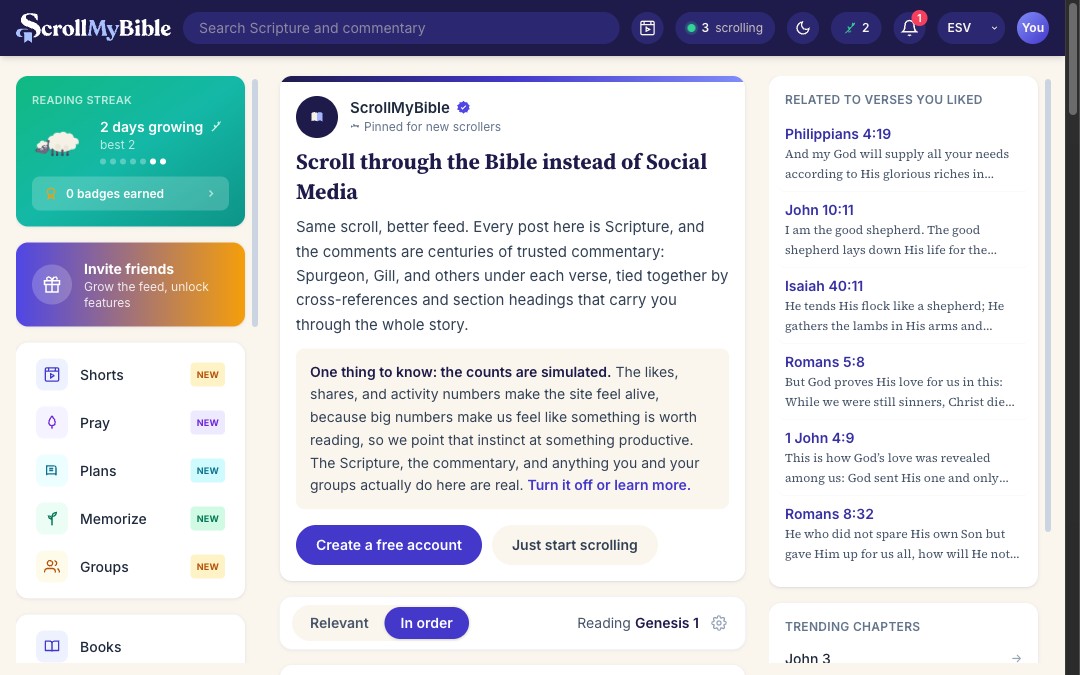This screenshot has width=1080, height=675.
Task: Click the Memorize sprout icon
Action: 52,519
